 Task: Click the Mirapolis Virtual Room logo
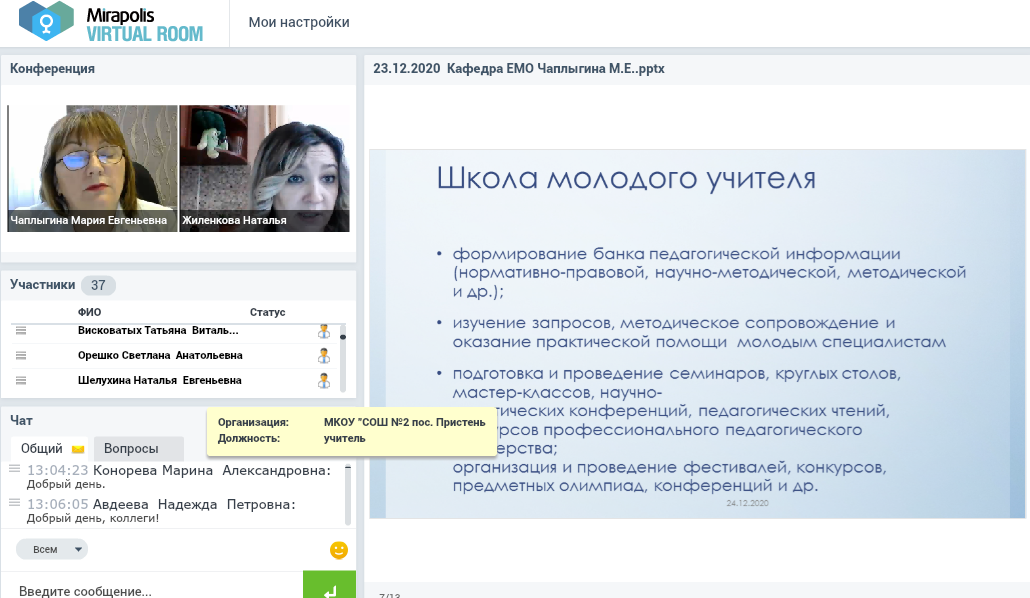pyautogui.click(x=111, y=22)
